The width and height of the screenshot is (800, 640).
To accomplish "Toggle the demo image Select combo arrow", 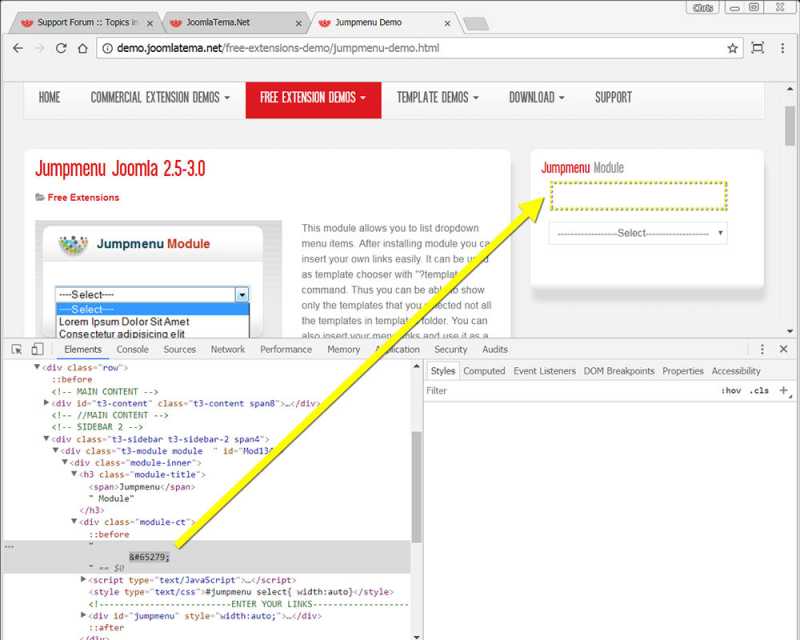I will pyautogui.click(x=242, y=294).
